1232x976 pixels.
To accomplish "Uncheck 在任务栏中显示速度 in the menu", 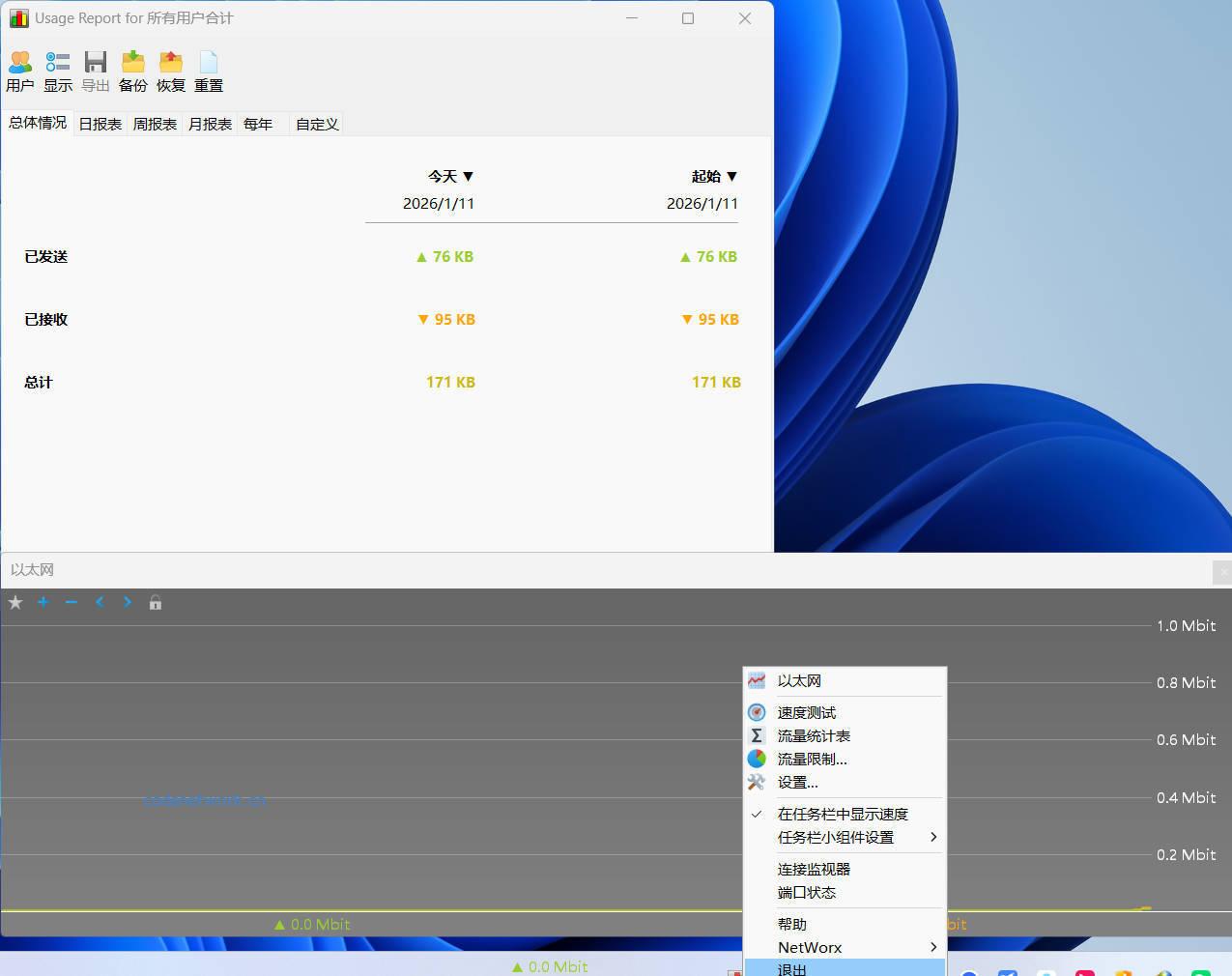I will pyautogui.click(x=842, y=814).
